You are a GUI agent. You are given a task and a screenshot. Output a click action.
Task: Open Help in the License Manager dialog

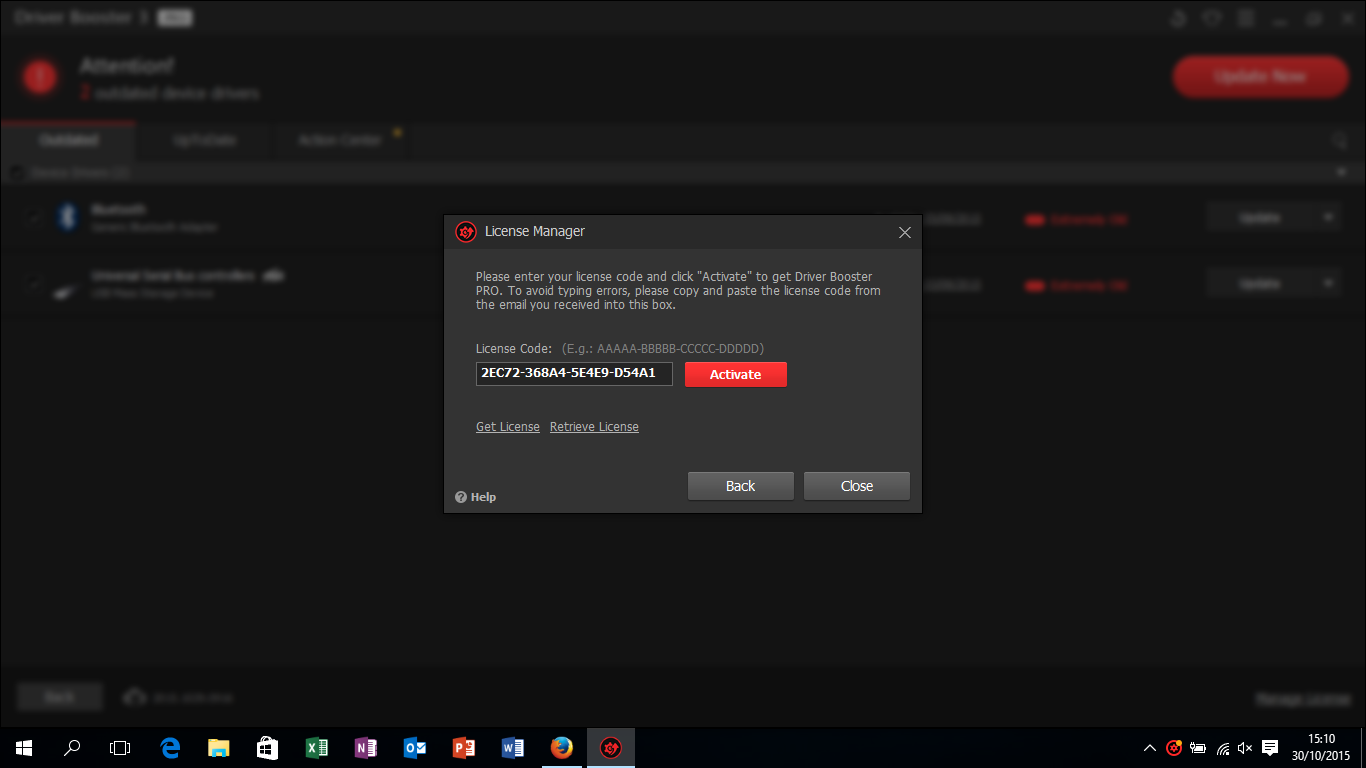[476, 497]
